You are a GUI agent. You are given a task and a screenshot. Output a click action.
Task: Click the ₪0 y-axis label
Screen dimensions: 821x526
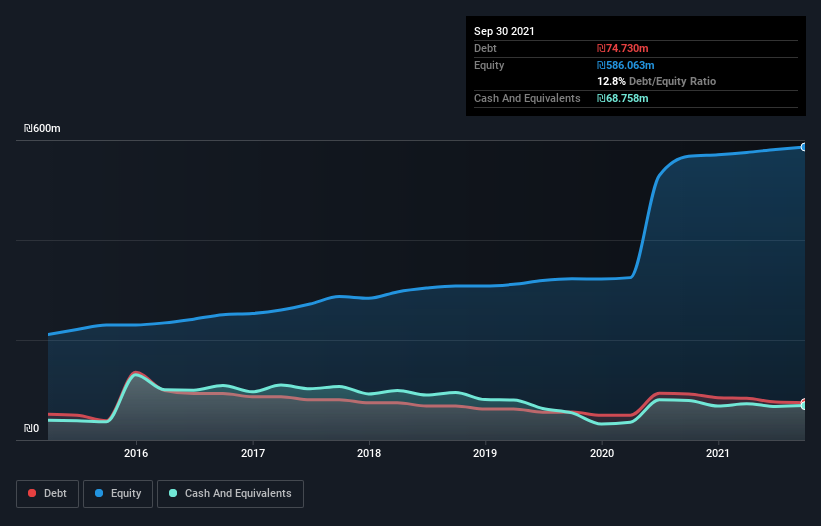31,428
